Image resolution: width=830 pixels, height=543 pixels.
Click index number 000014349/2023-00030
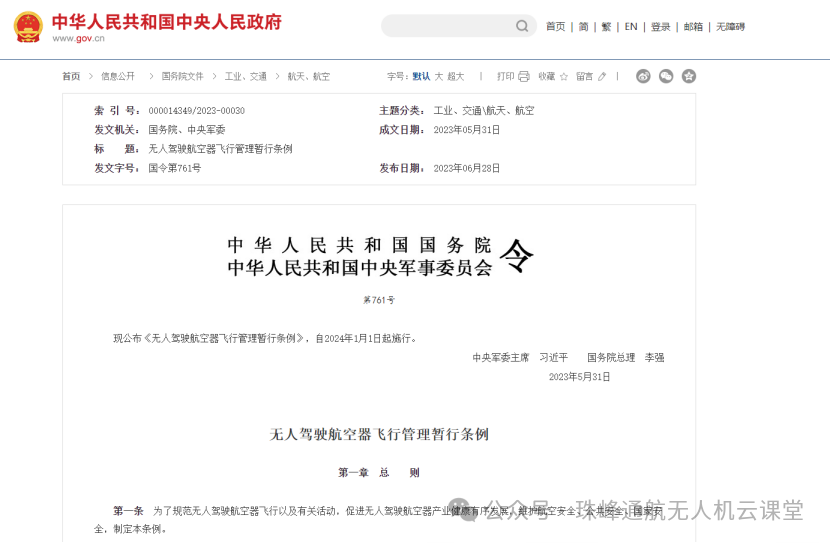[x=196, y=111]
